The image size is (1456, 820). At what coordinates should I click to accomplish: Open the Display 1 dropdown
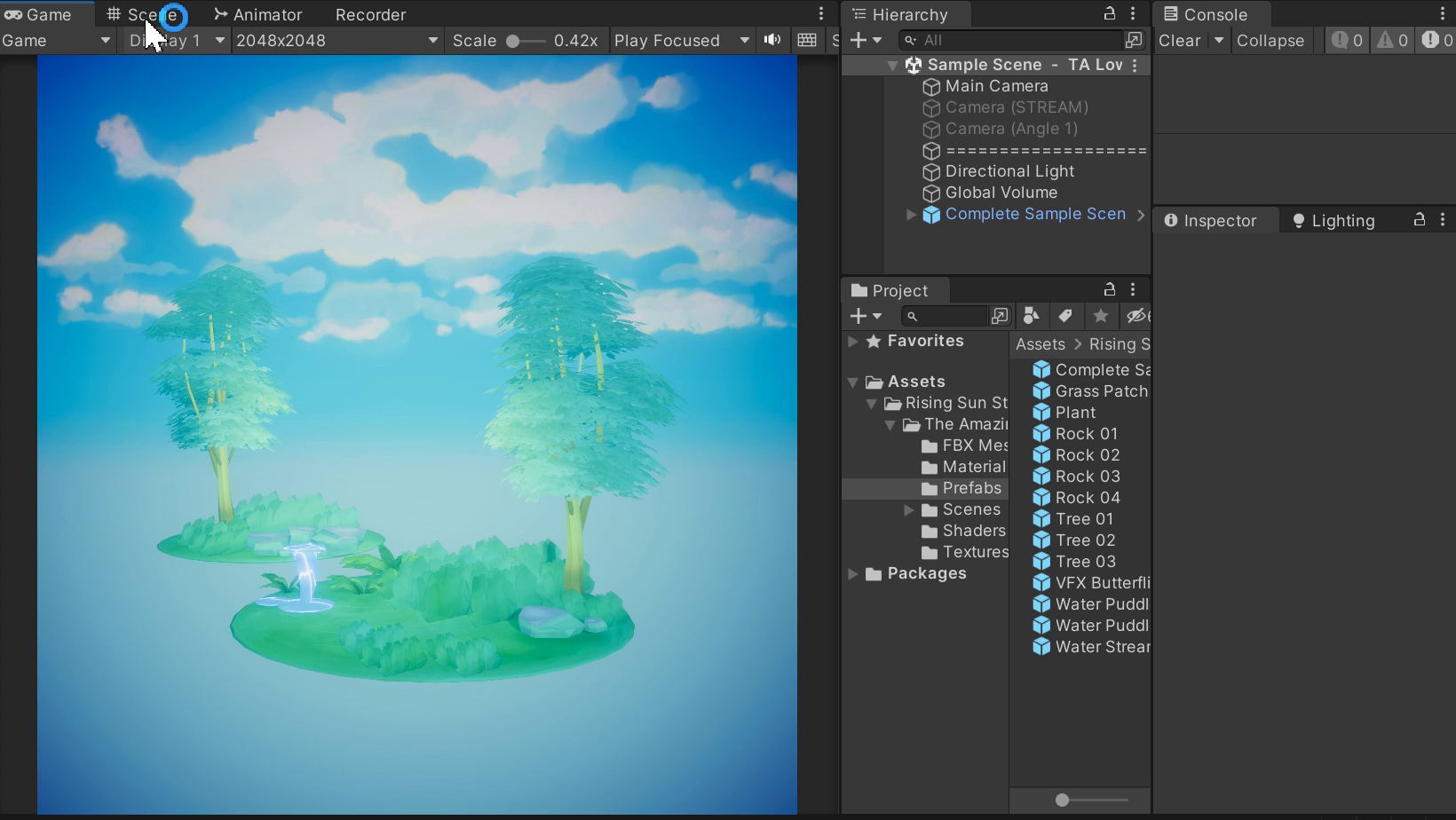177,40
